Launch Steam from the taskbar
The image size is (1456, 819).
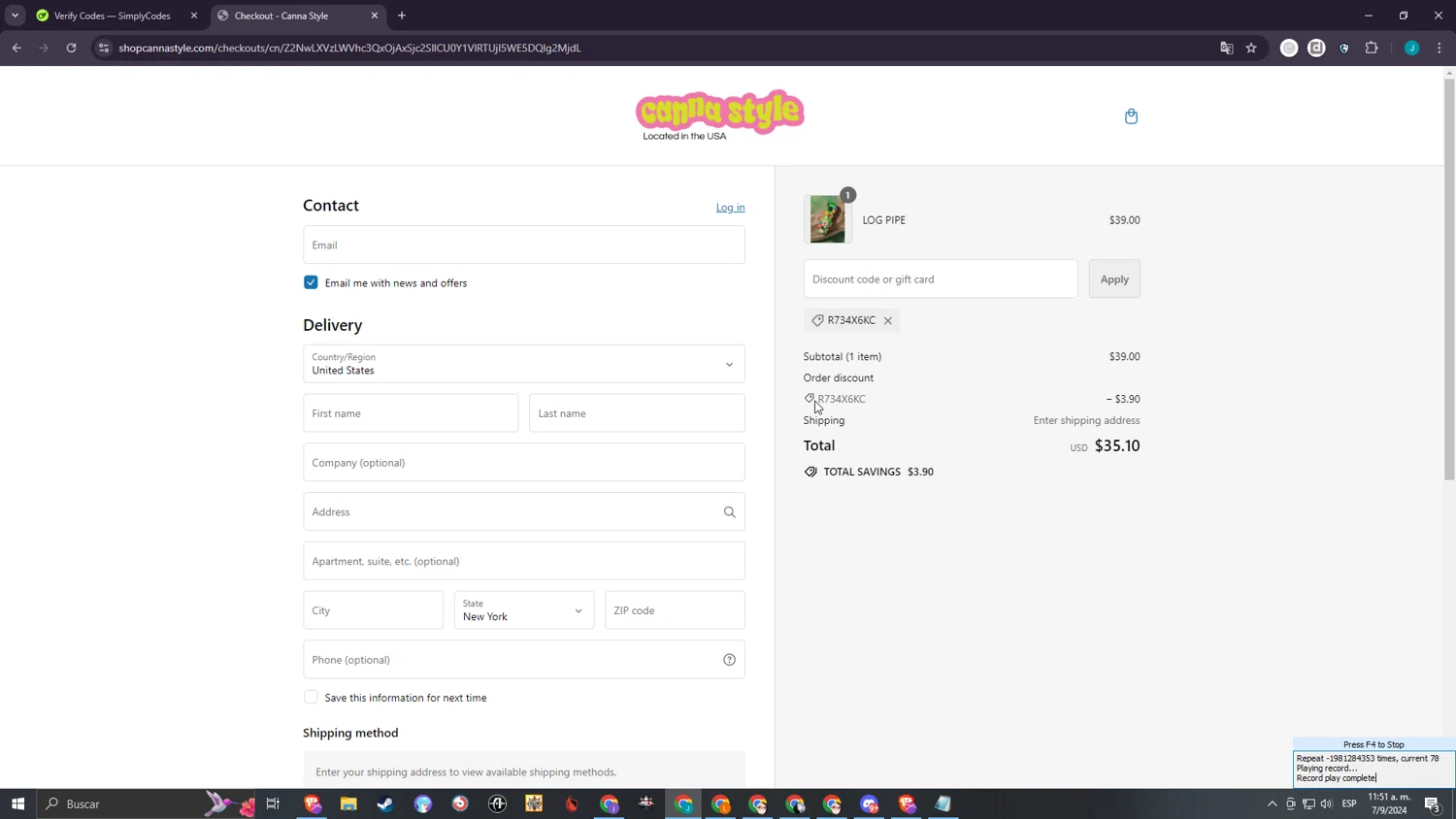(385, 803)
